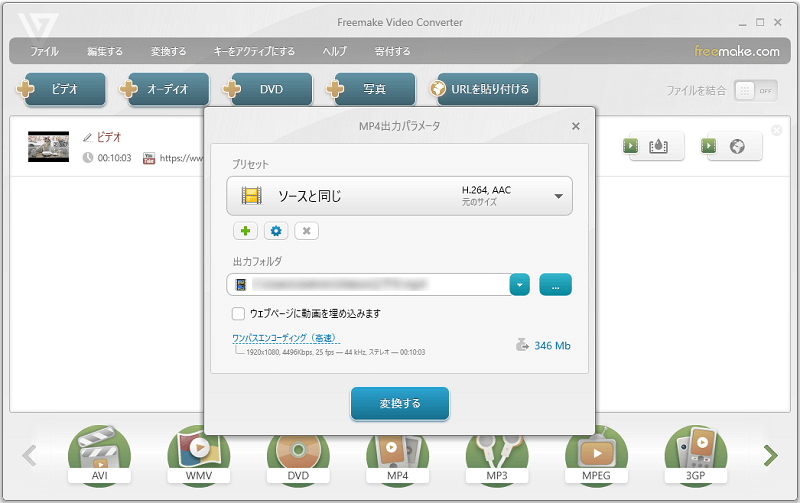Image resolution: width=800 pixels, height=503 pixels.
Task: Add a DVD source
Action: (x=267, y=89)
